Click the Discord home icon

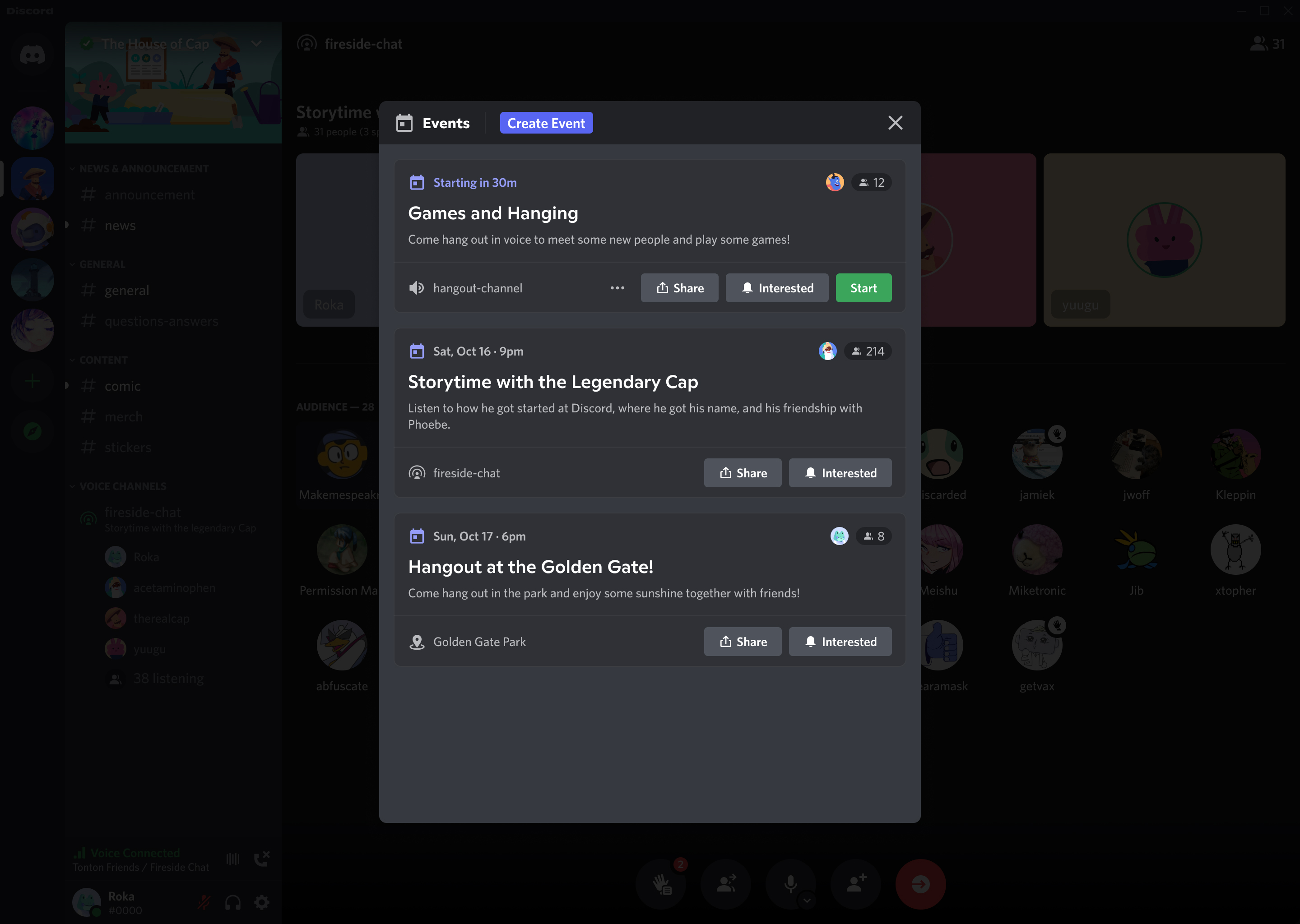[32, 55]
